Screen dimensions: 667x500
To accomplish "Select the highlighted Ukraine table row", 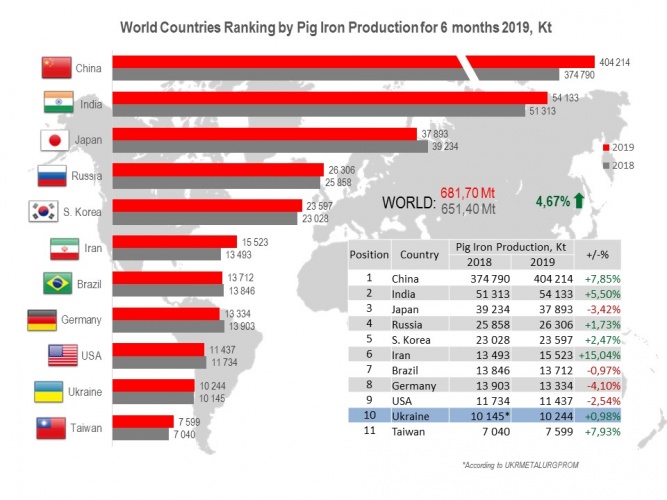I will (485, 414).
